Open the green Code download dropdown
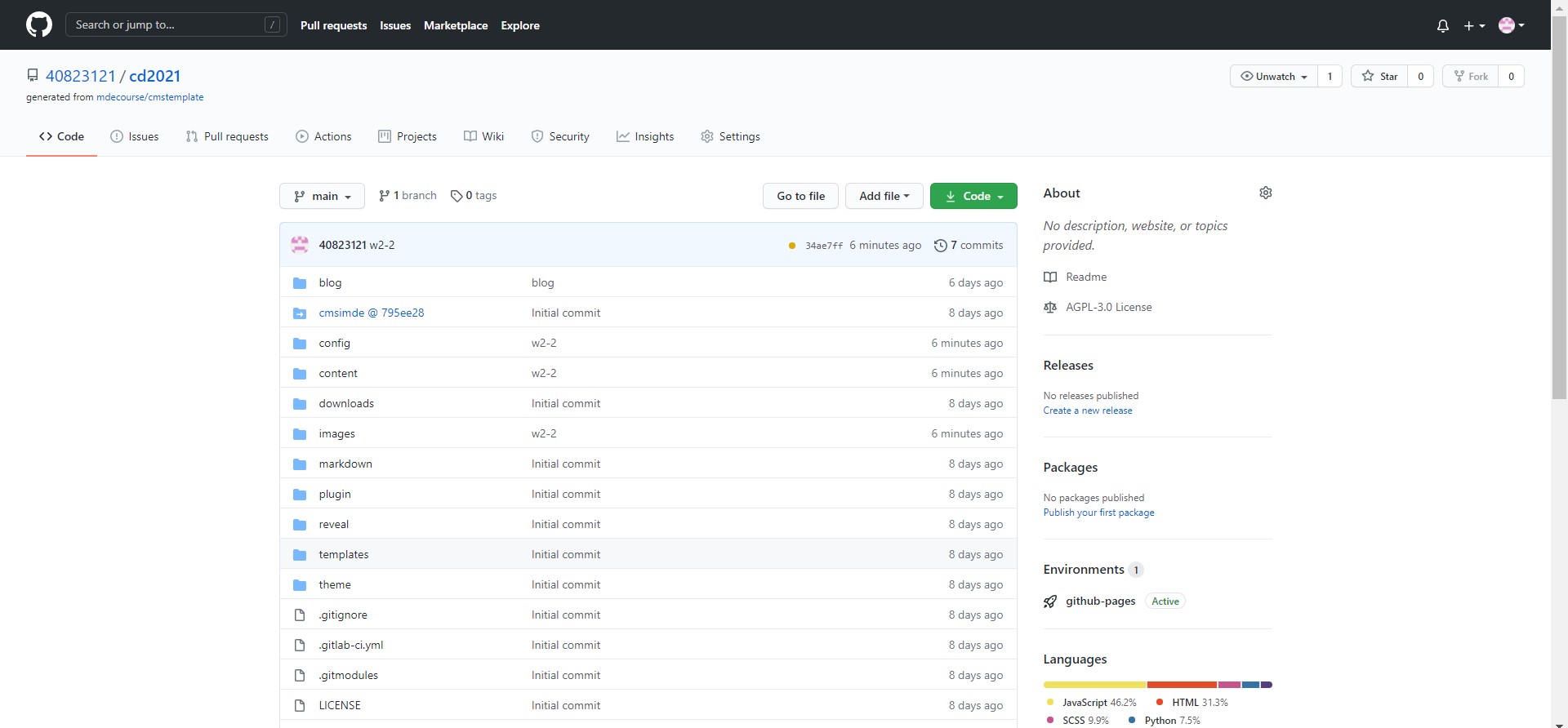 tap(973, 196)
